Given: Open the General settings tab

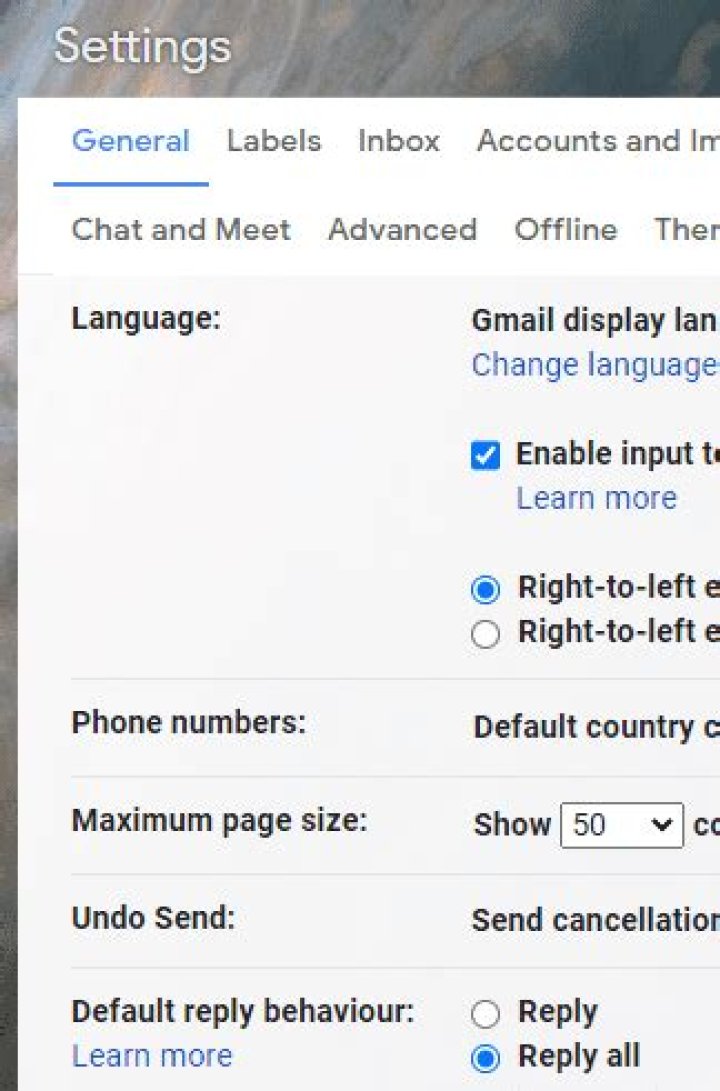Looking at the screenshot, I should tap(130, 141).
